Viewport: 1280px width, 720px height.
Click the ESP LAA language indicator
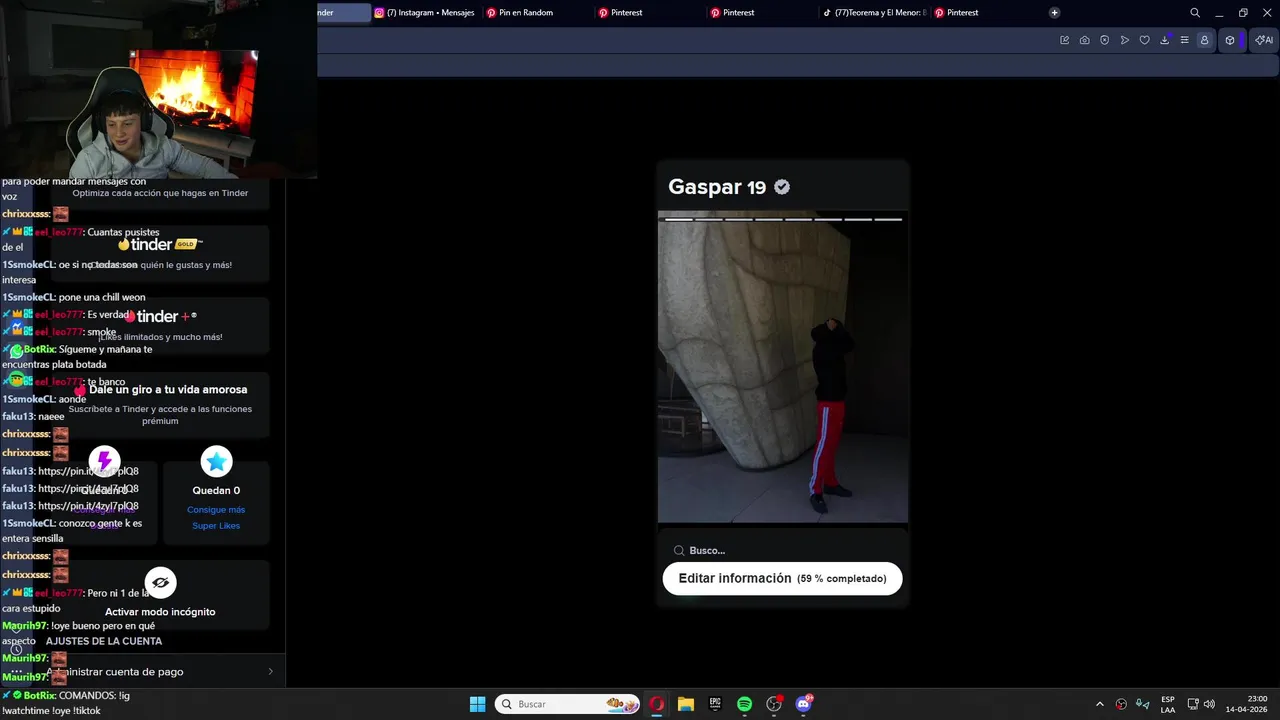1168,704
